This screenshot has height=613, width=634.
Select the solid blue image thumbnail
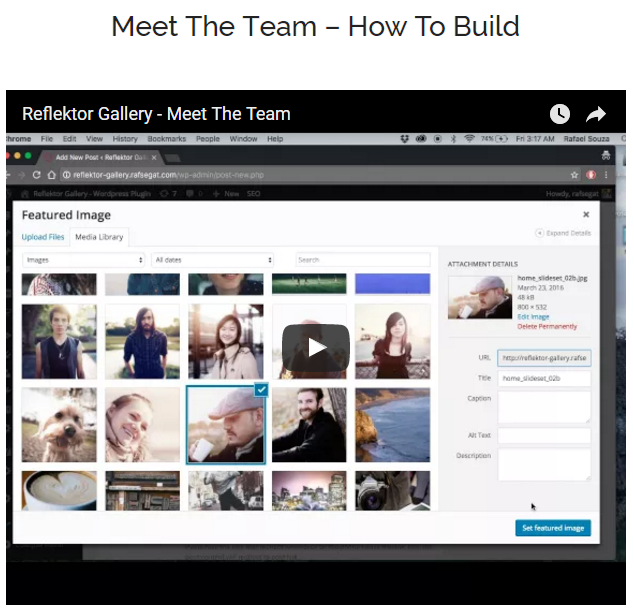click(393, 283)
